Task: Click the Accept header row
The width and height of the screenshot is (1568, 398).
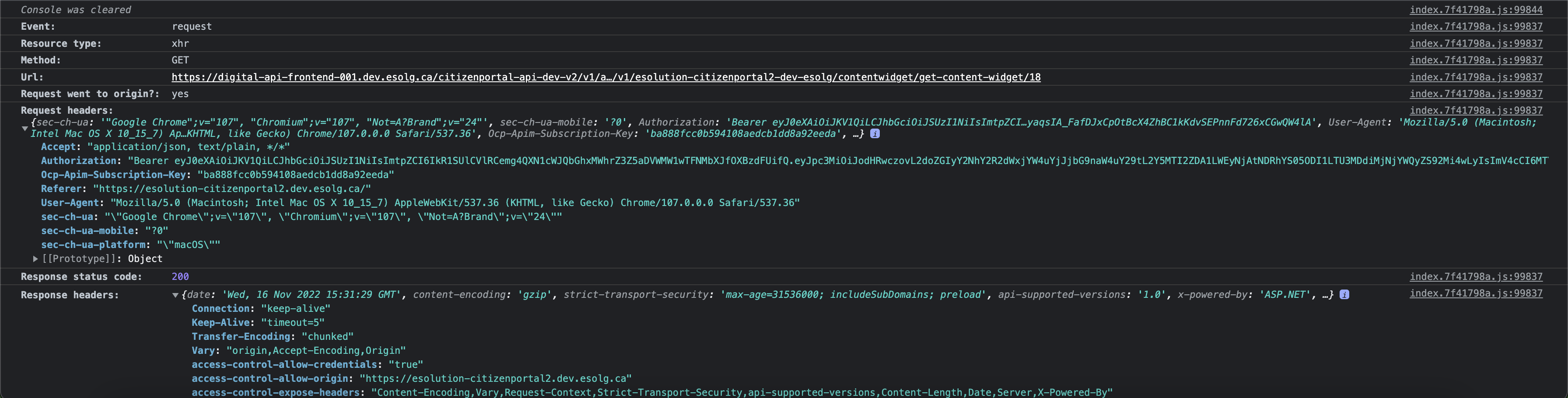Action: coord(165,147)
